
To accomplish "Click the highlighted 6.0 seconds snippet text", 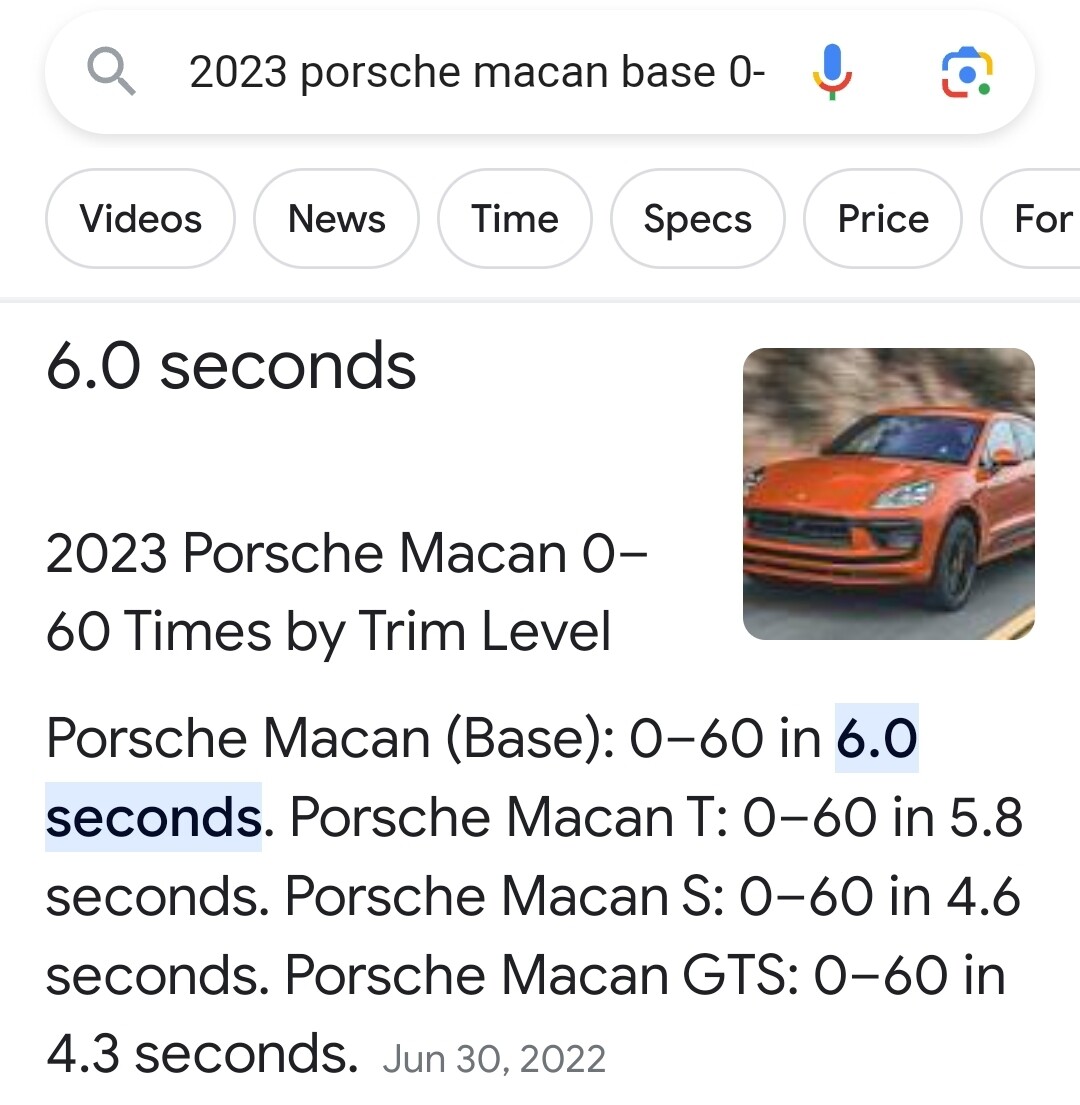I will point(482,777).
